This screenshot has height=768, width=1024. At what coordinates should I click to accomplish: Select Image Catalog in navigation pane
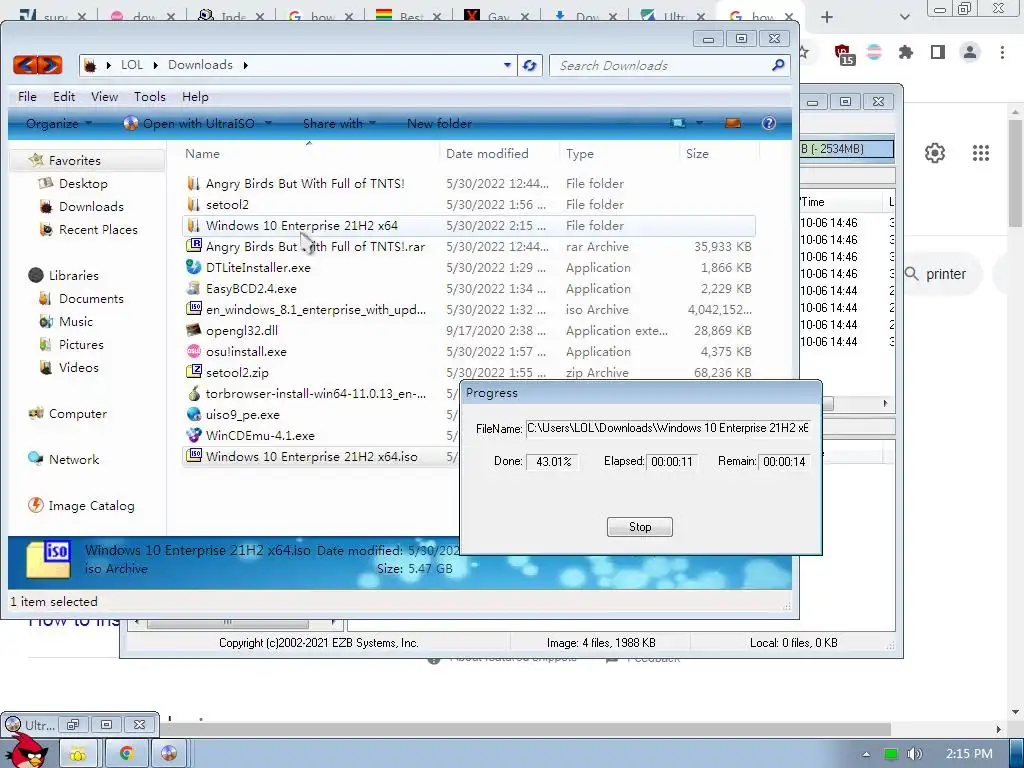click(91, 505)
